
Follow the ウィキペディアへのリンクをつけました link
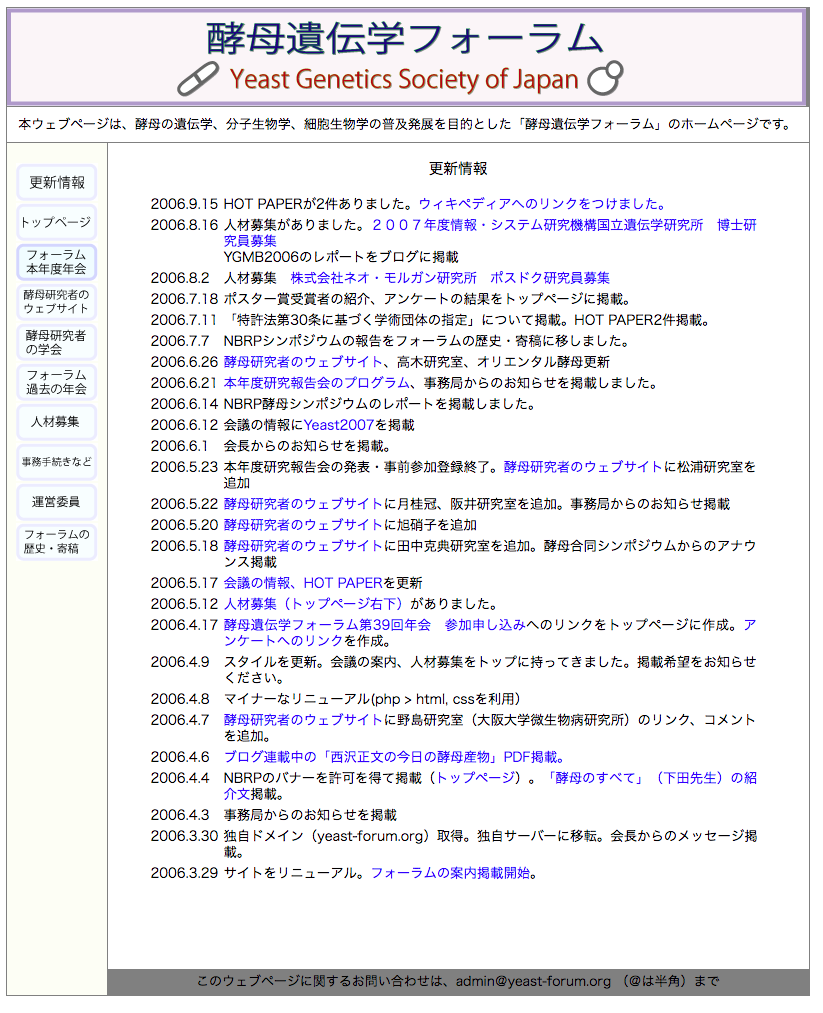(x=541, y=204)
